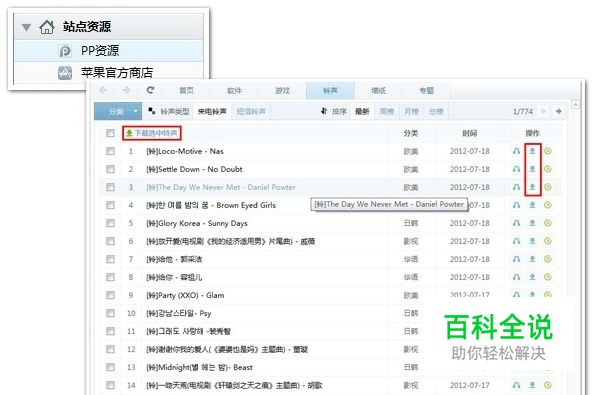Preview Settle Down with headphone icon

pyautogui.click(x=516, y=169)
